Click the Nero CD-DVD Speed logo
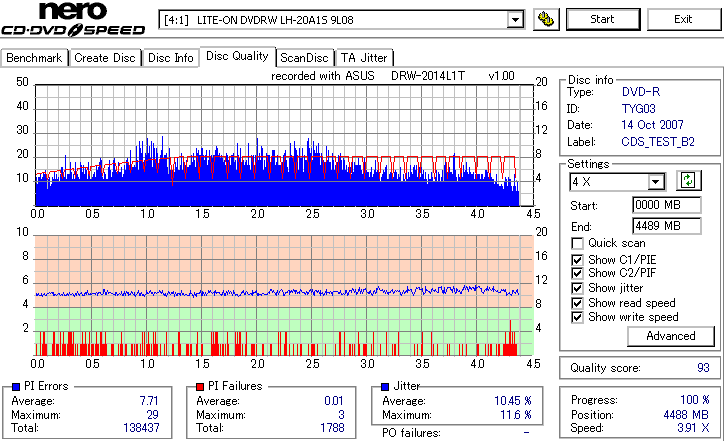 tap(73, 19)
